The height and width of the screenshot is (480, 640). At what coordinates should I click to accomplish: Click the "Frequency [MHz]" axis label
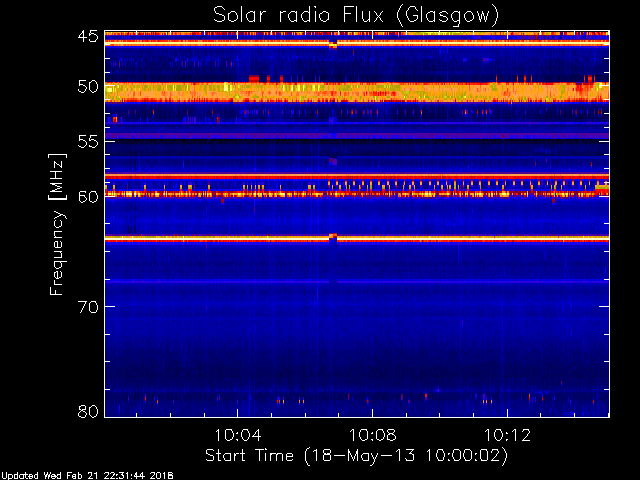click(x=57, y=224)
